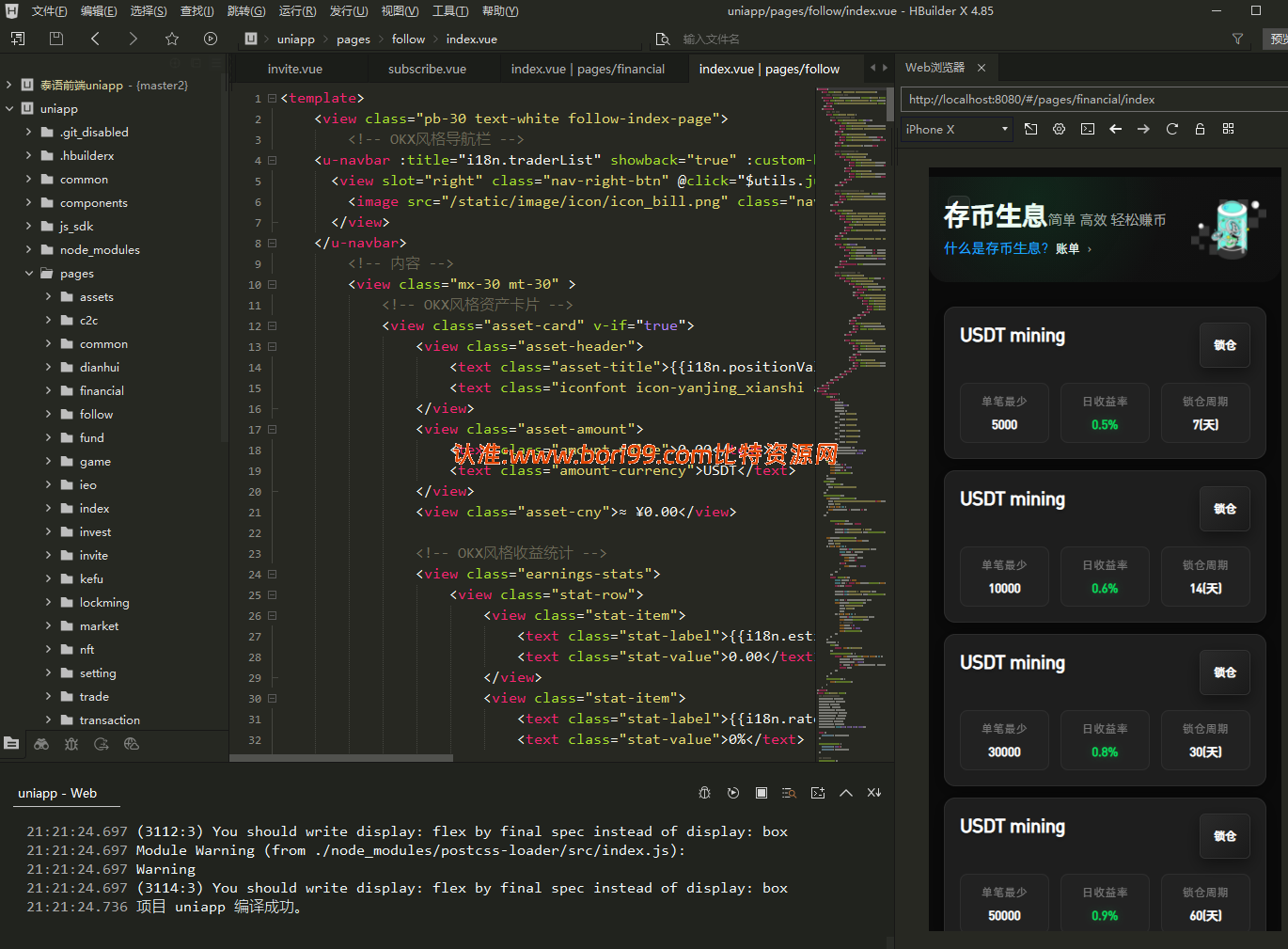The width and height of the screenshot is (1288, 949).
Task: Select the .hbuilderx folder in tree
Action: pyautogui.click(x=86, y=156)
